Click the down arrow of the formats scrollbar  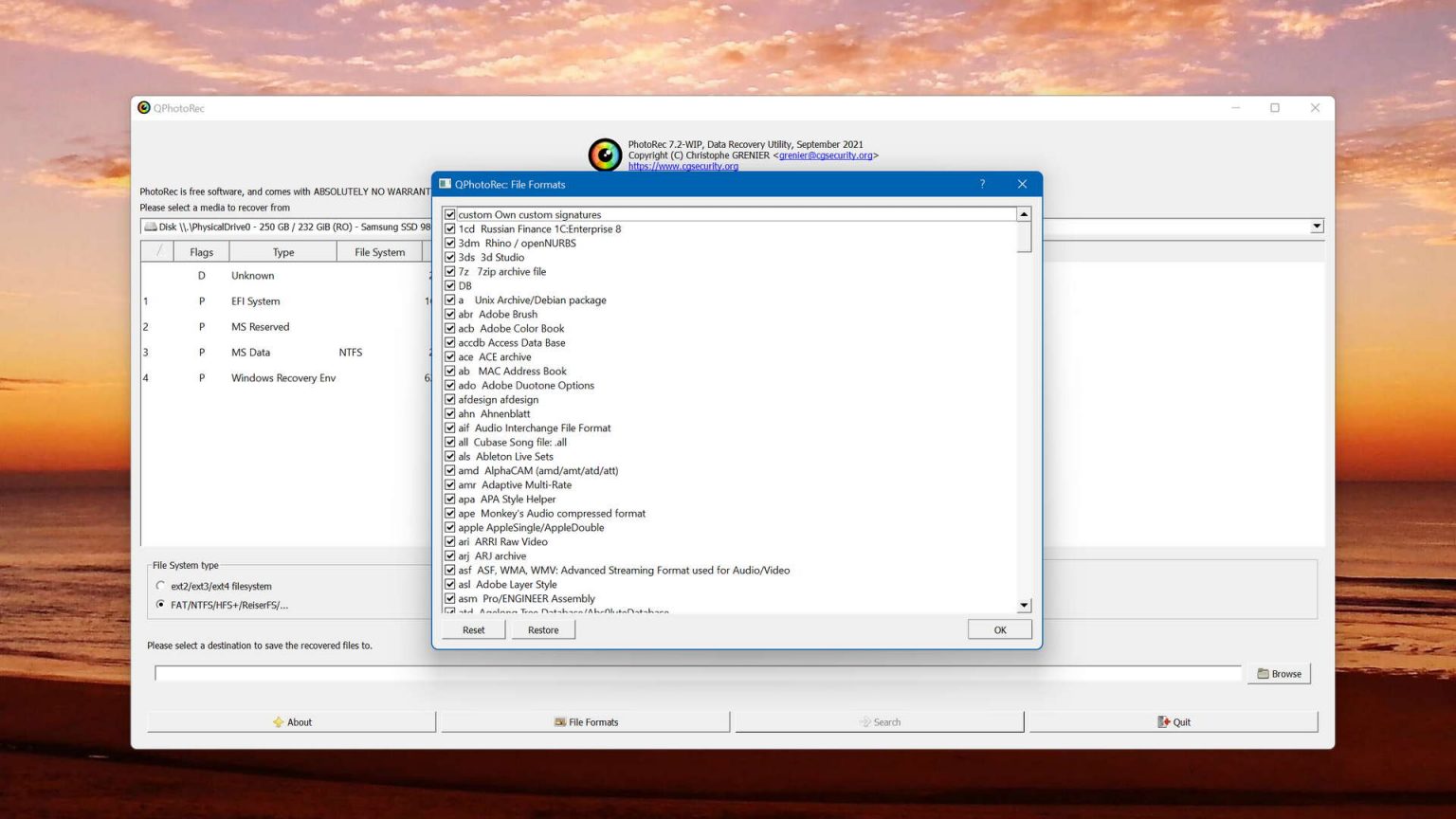(x=1024, y=605)
